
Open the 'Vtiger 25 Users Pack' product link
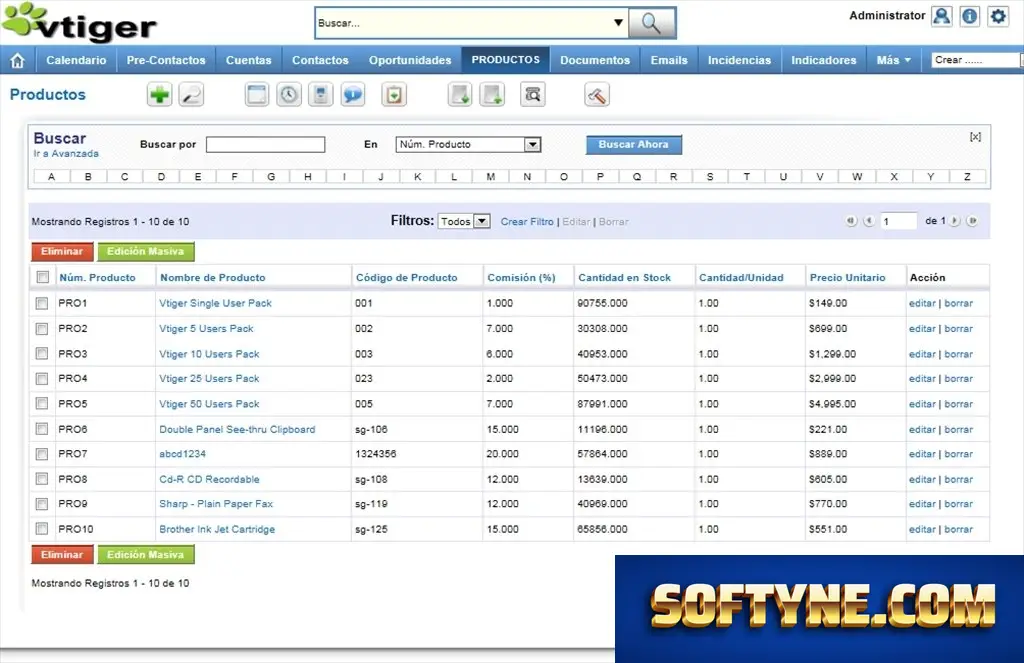pyautogui.click(x=209, y=379)
